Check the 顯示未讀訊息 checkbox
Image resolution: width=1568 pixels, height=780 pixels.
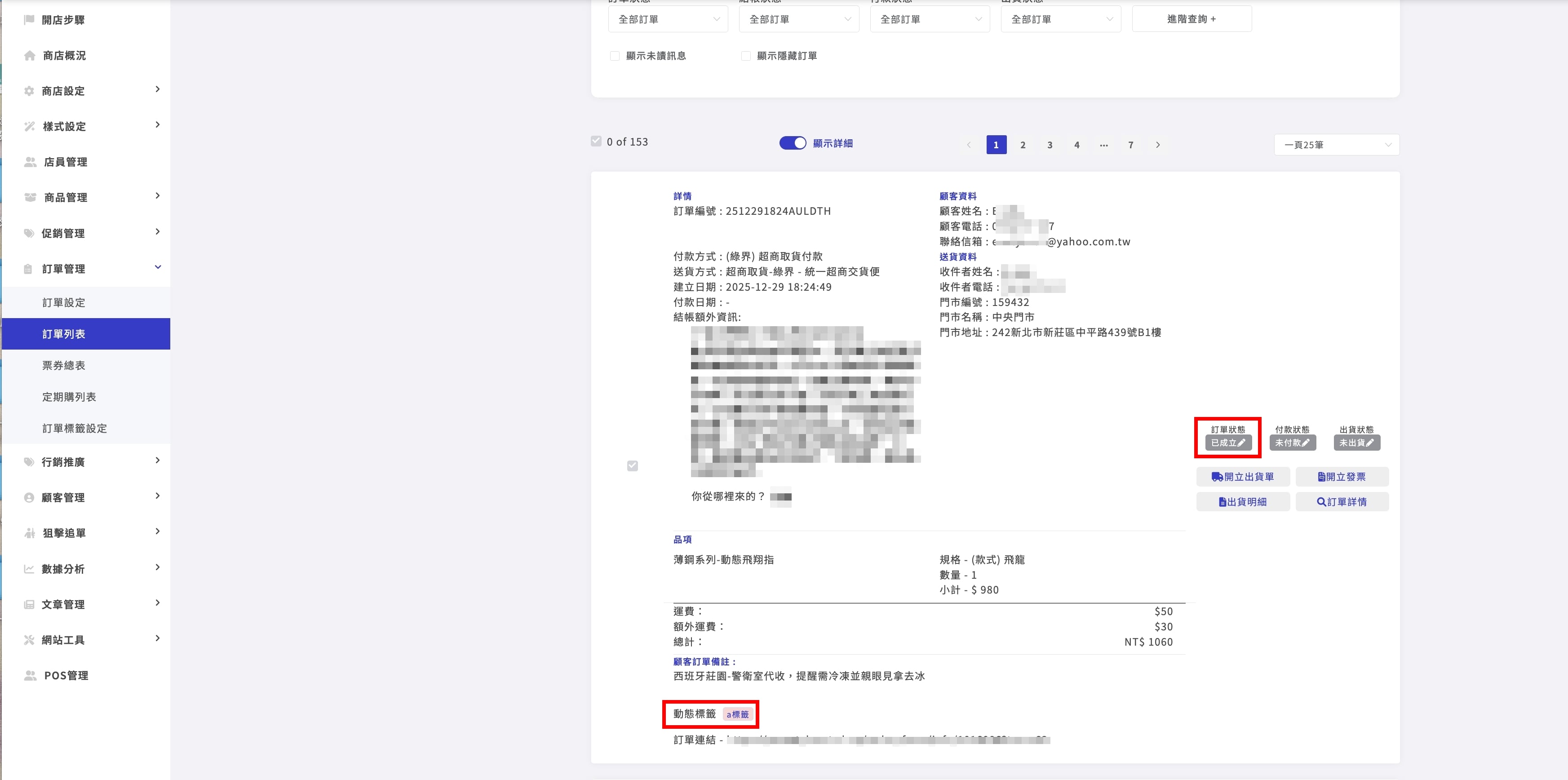pyautogui.click(x=615, y=56)
